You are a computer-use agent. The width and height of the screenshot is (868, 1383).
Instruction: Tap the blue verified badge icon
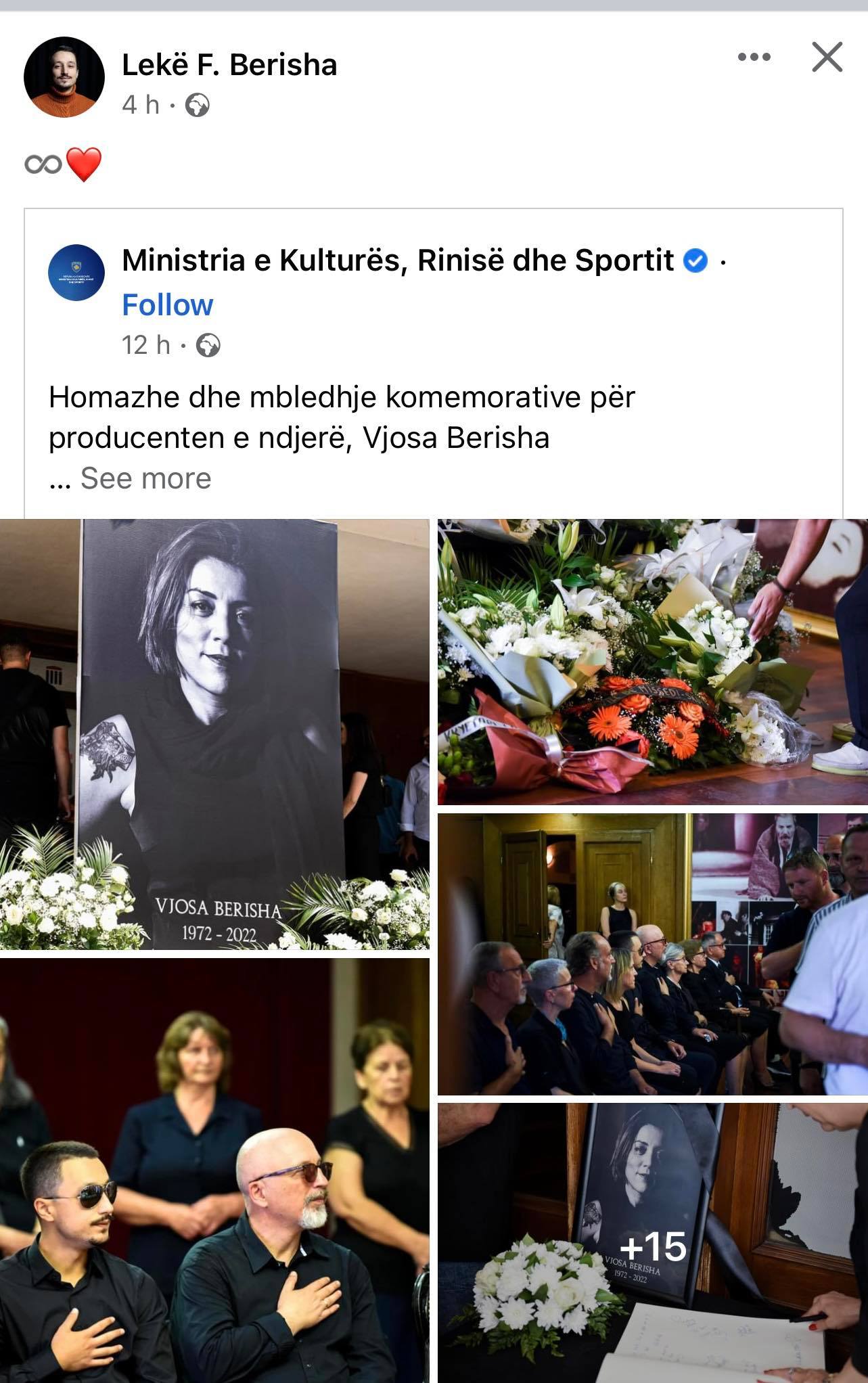[695, 260]
